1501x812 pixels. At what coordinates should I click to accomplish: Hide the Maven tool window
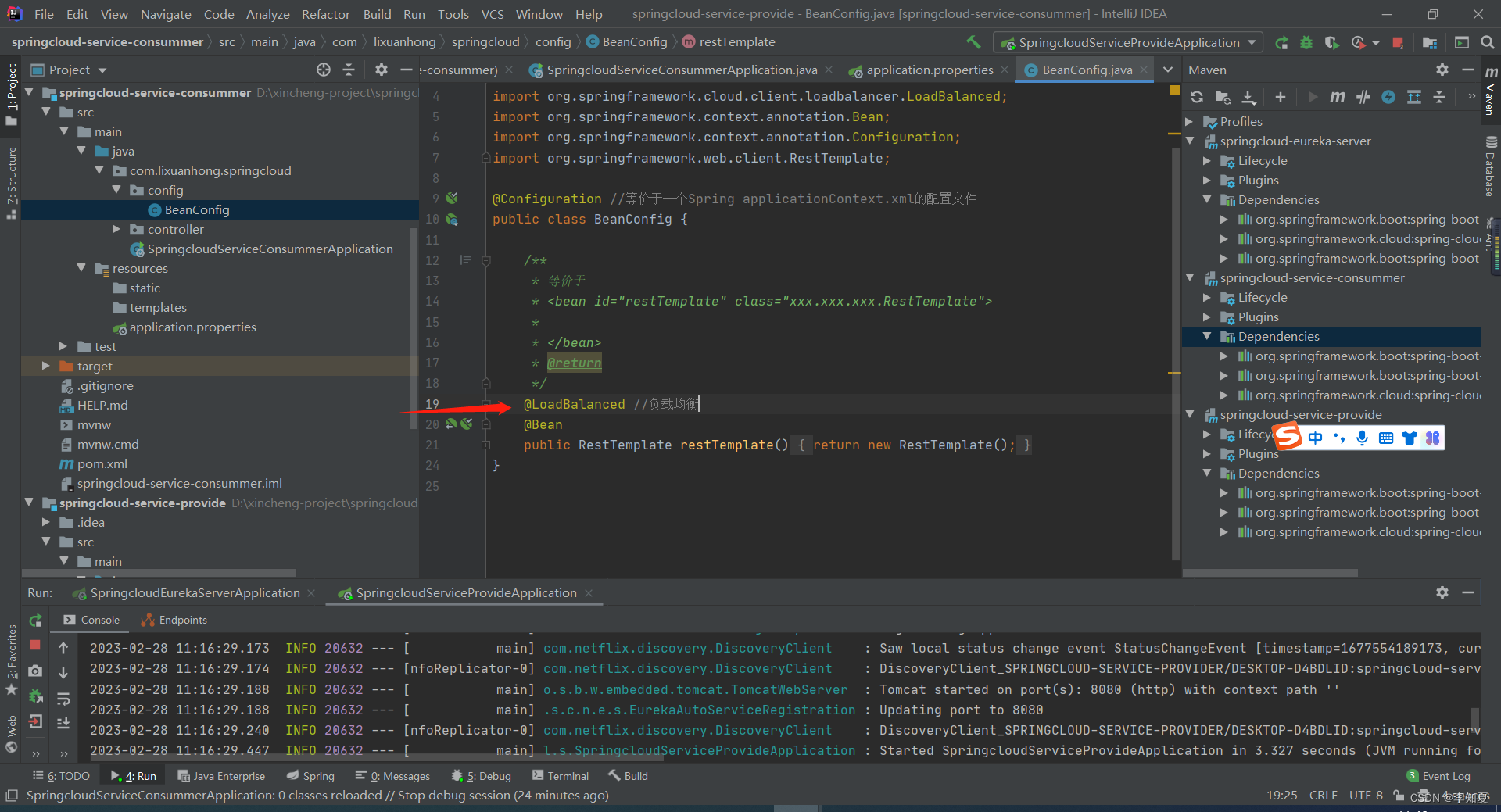pyautogui.click(x=1468, y=70)
